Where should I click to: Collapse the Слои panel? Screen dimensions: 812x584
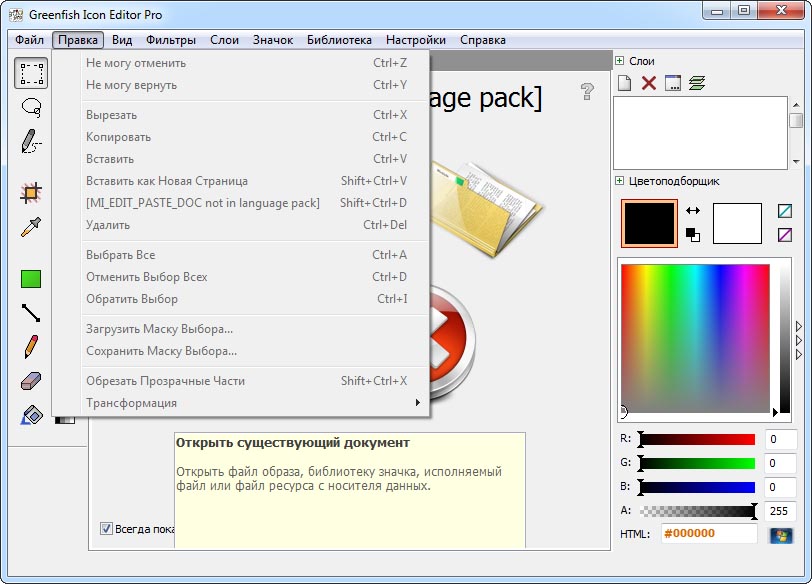point(620,61)
